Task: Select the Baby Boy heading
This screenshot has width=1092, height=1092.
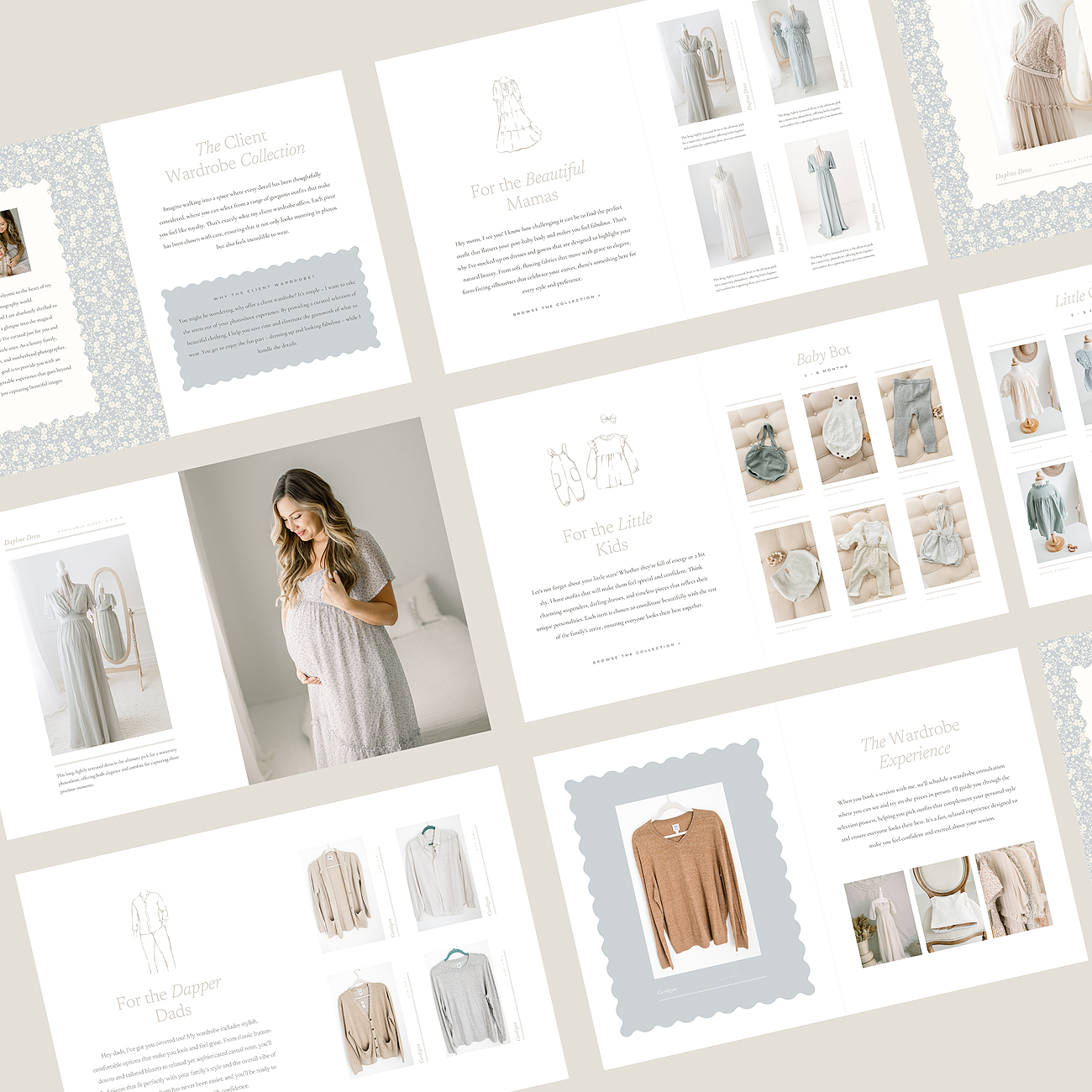Action: pos(824,355)
